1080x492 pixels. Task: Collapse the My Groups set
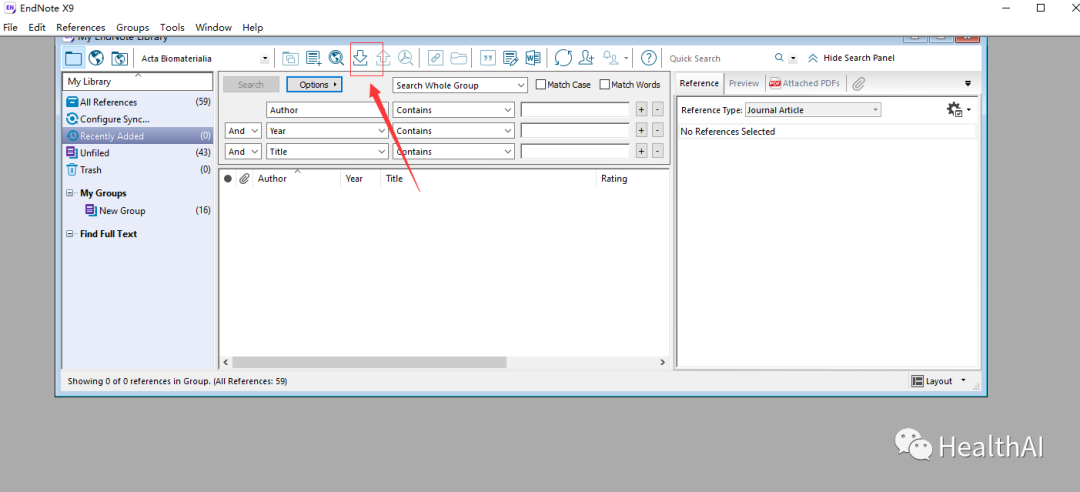(x=70, y=193)
